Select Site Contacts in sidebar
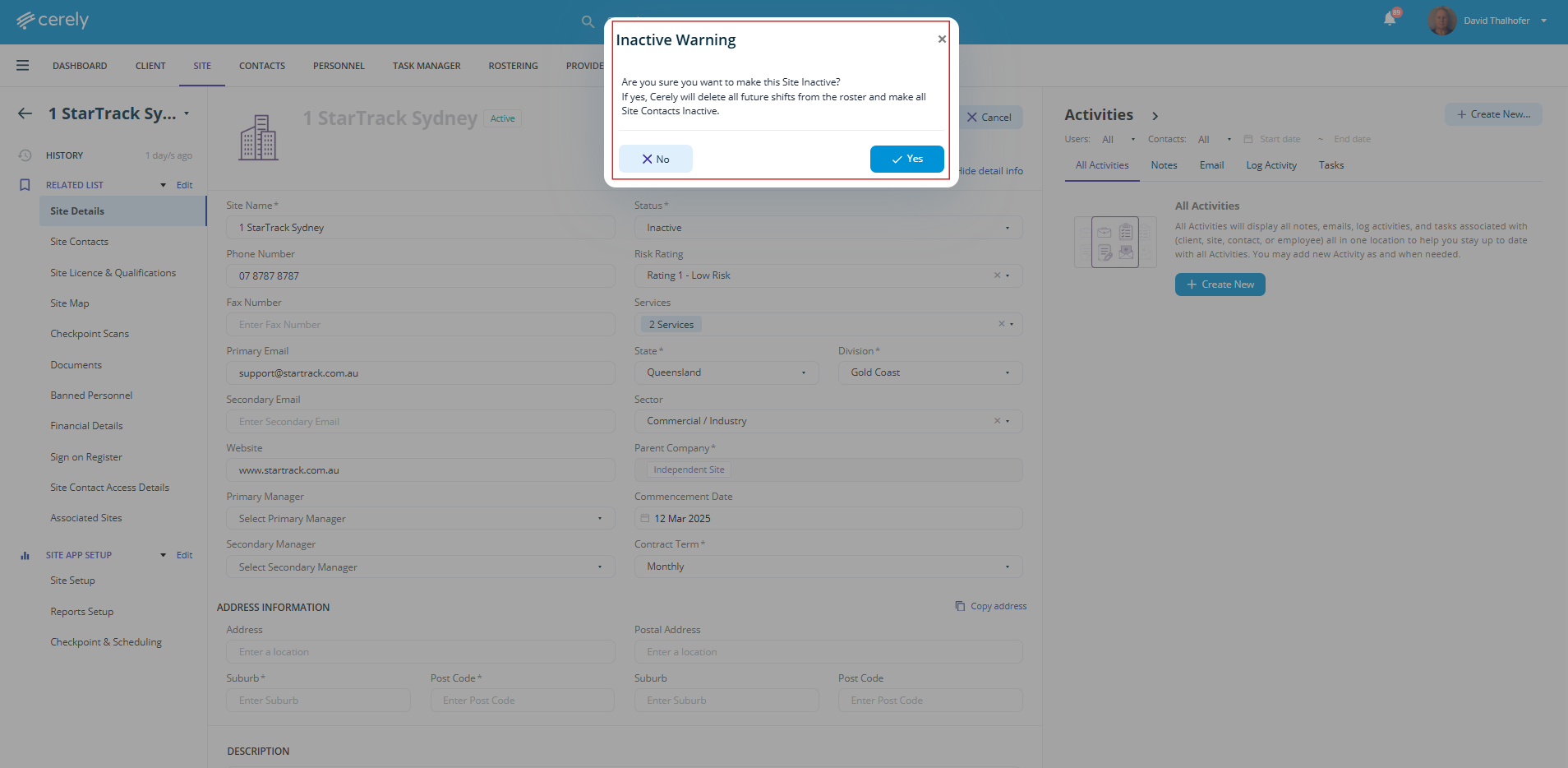Image resolution: width=1568 pixels, height=768 pixels. (x=80, y=242)
